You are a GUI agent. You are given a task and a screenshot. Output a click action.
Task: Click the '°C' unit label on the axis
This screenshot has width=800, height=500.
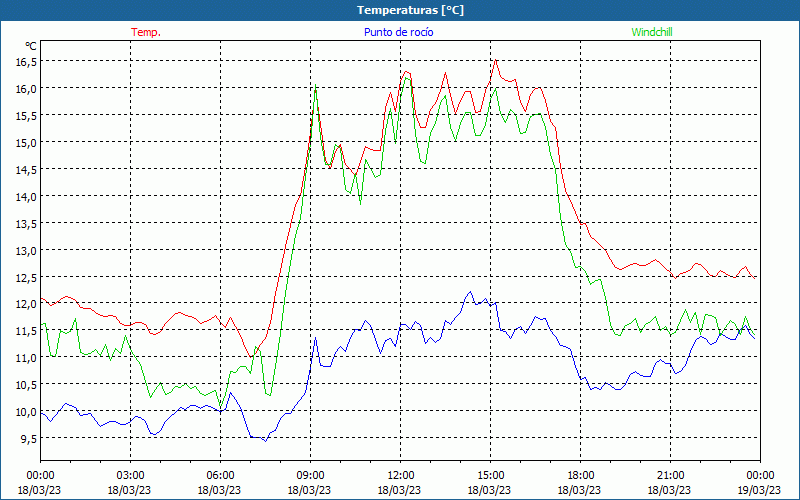31,46
